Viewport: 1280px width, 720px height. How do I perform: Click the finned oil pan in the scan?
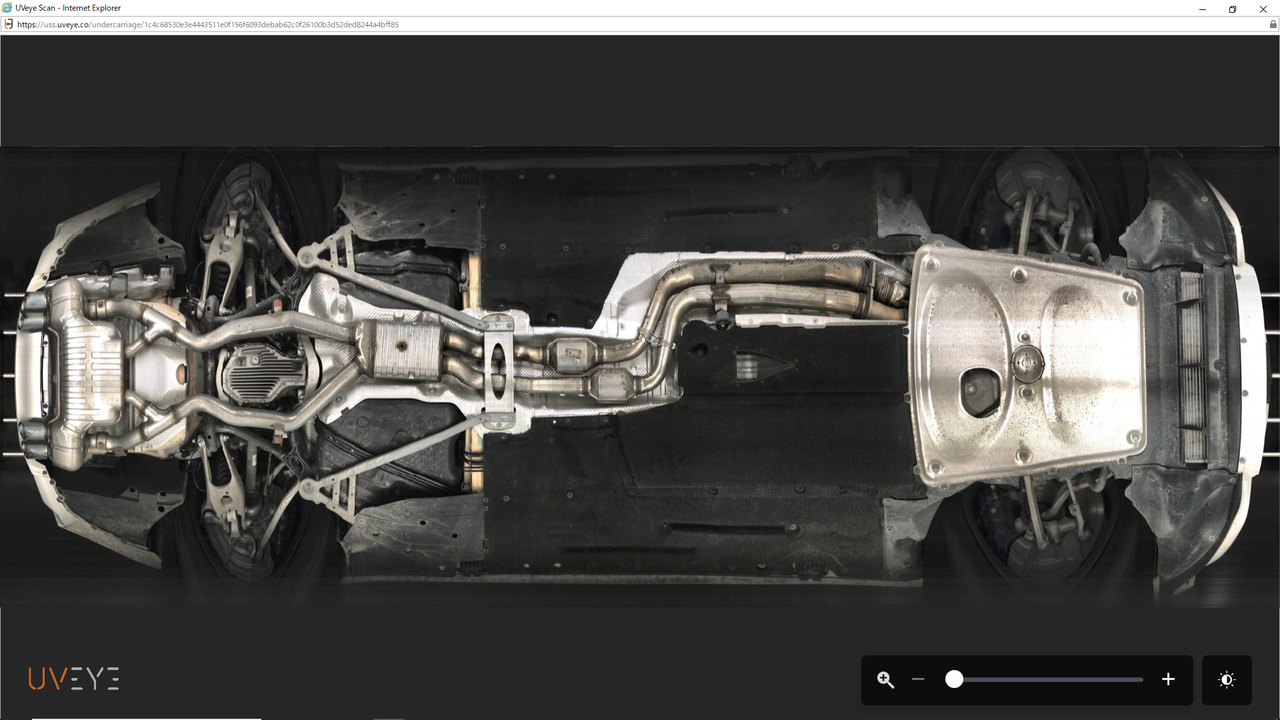[260, 374]
